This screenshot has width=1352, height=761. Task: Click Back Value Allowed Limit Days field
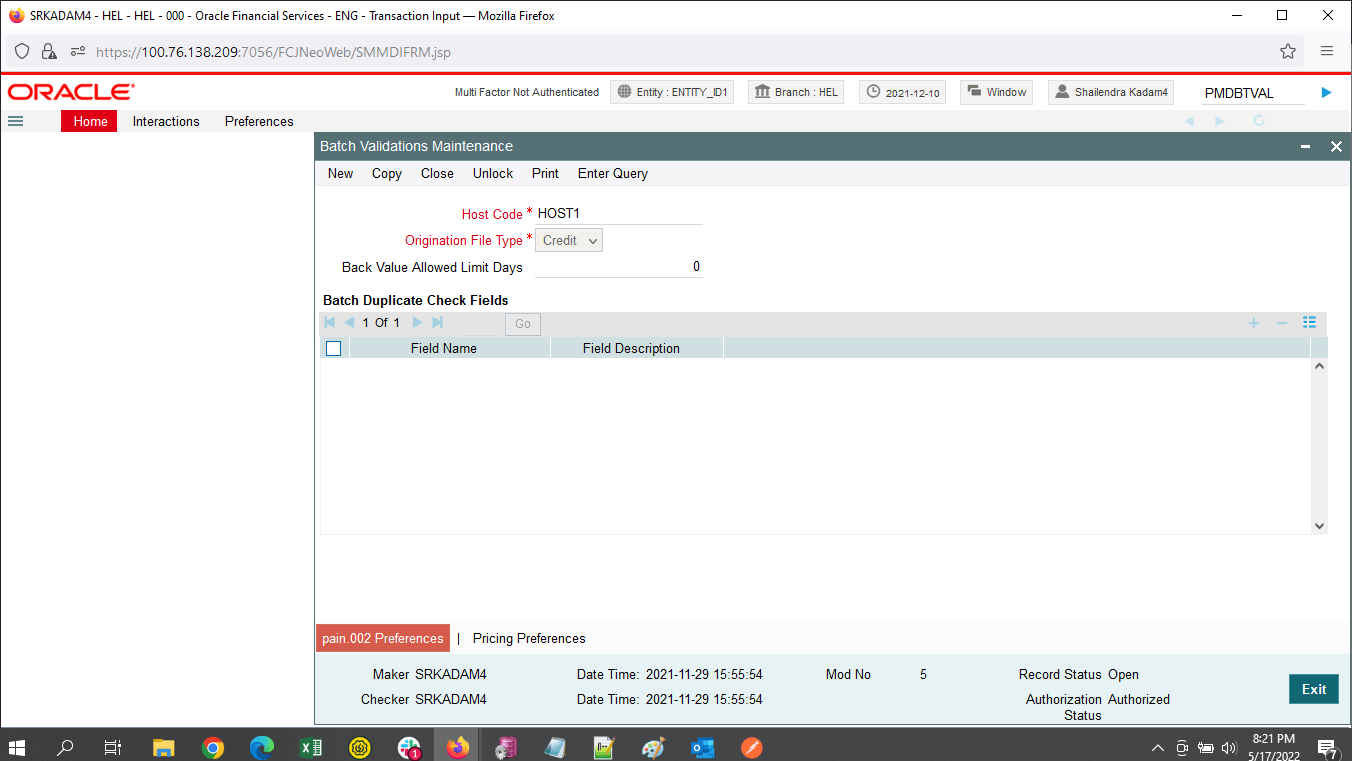point(619,267)
